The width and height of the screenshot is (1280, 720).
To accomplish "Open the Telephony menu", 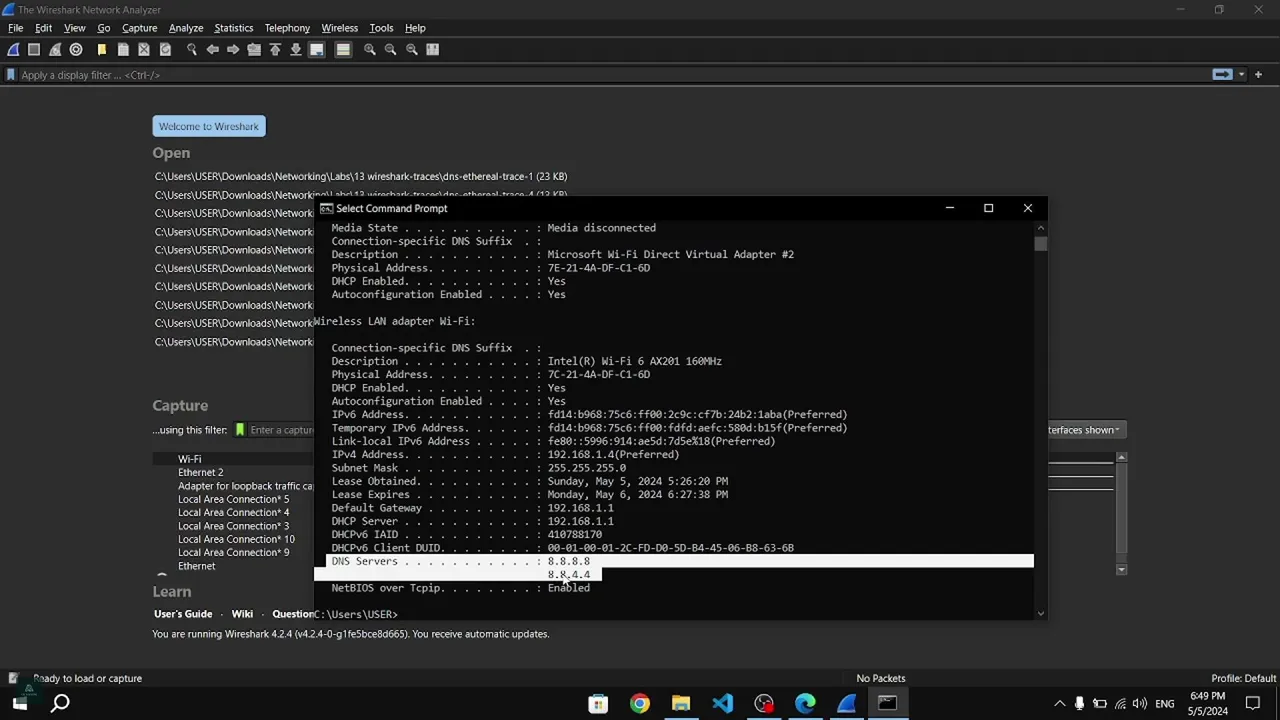I will click(x=287, y=28).
